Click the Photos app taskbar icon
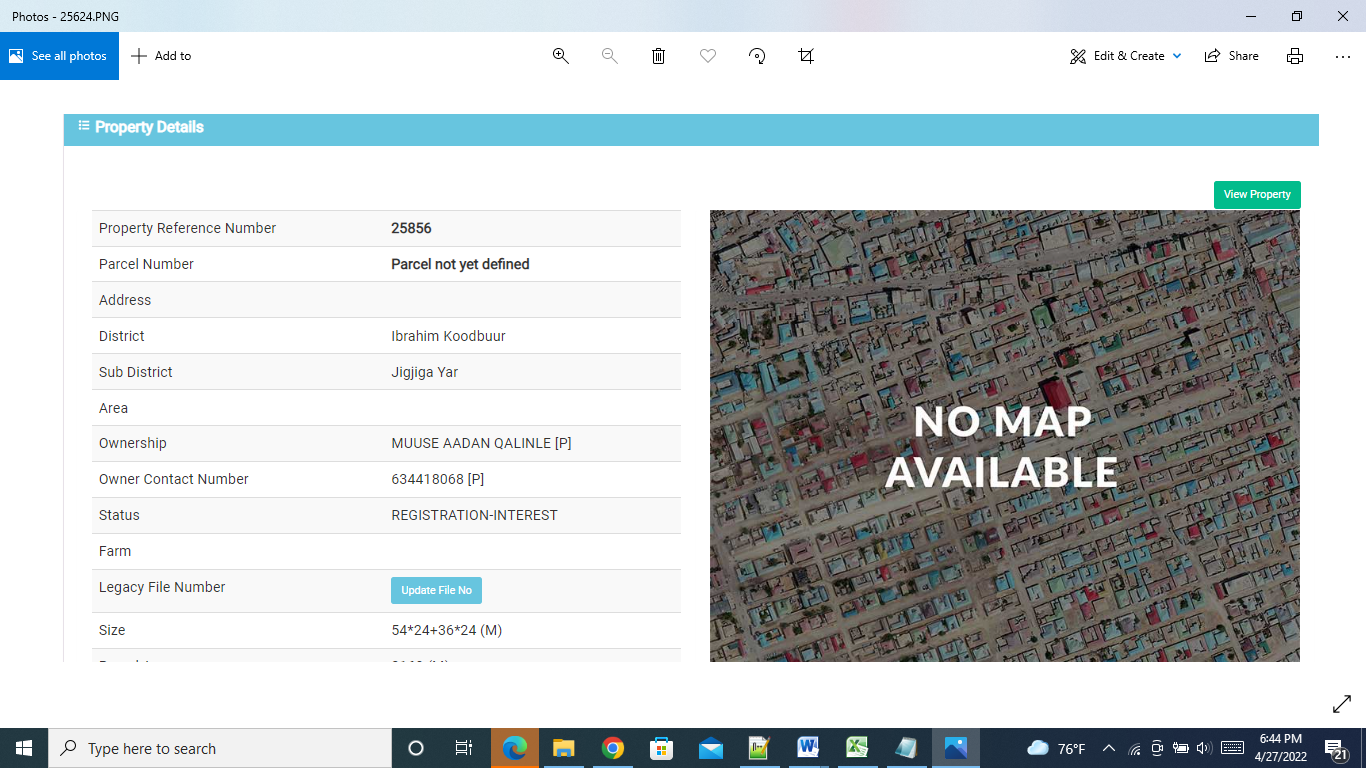Viewport: 1366px width, 768px height. click(x=956, y=748)
